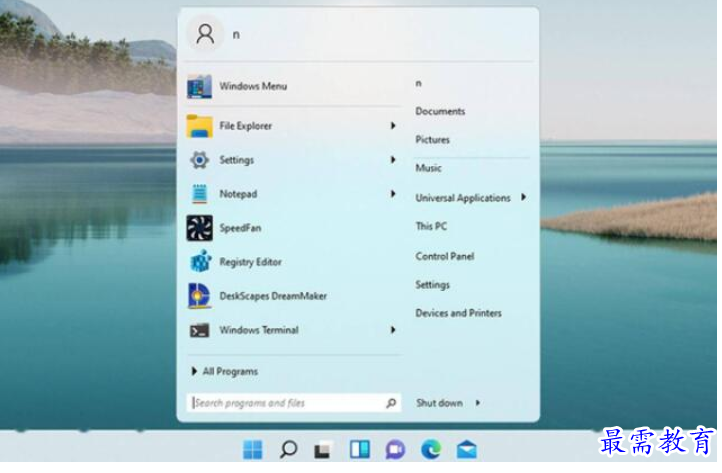Click the Windows Start button on taskbar
The width and height of the screenshot is (722, 473).
pos(253,450)
